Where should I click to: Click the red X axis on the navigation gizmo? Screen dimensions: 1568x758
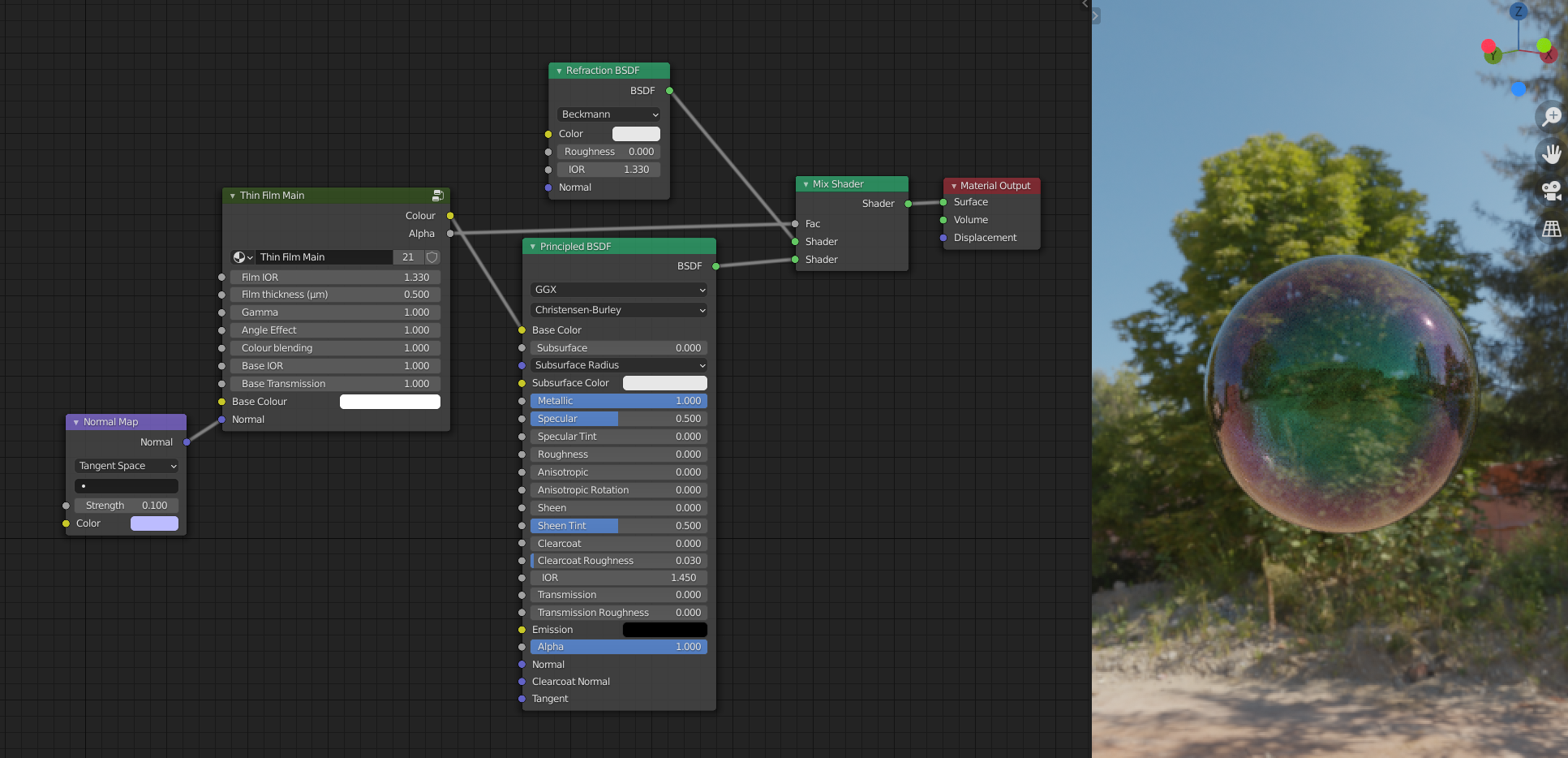pyautogui.click(x=1548, y=54)
